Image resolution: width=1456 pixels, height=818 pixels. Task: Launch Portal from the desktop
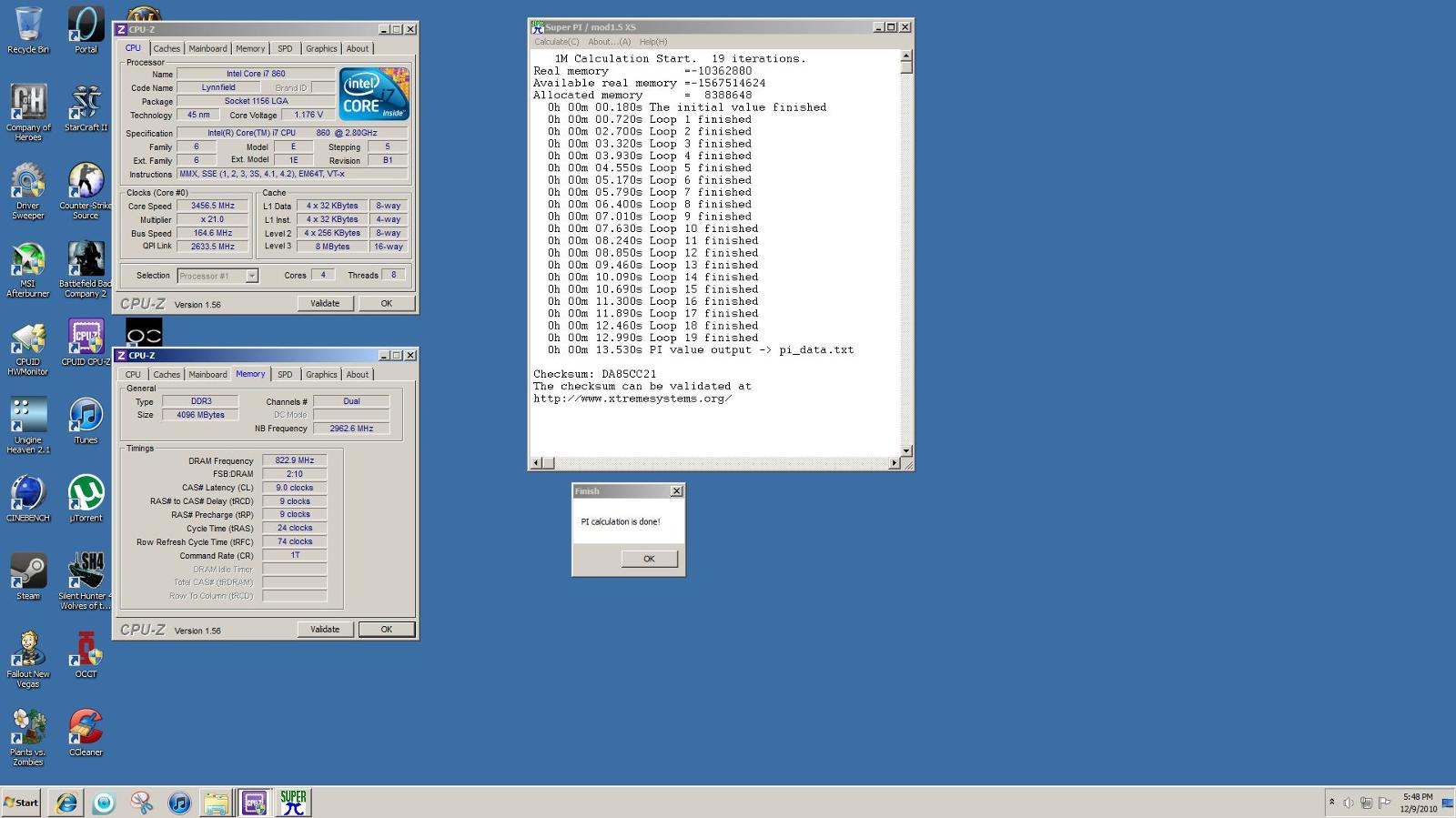(86, 30)
